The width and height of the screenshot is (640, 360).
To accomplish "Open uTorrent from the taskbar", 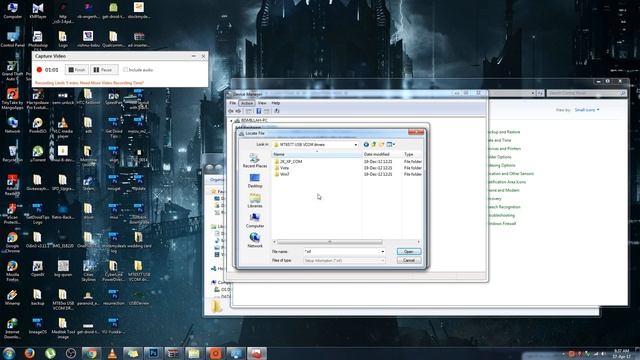I will coord(50,353).
